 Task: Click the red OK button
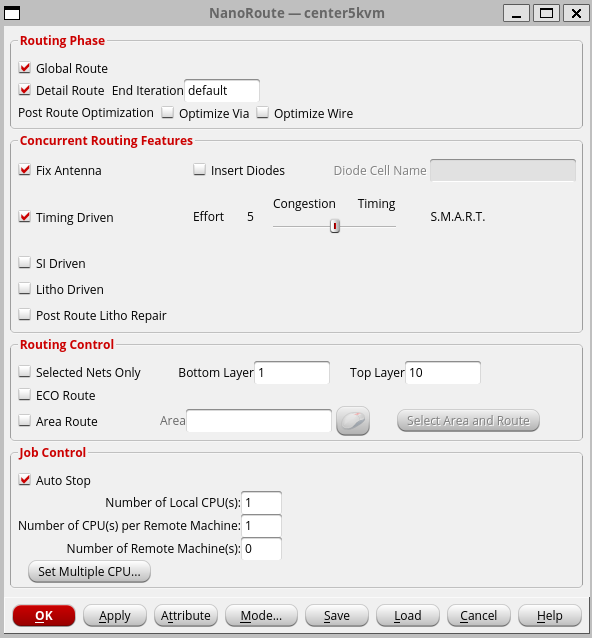(44, 616)
